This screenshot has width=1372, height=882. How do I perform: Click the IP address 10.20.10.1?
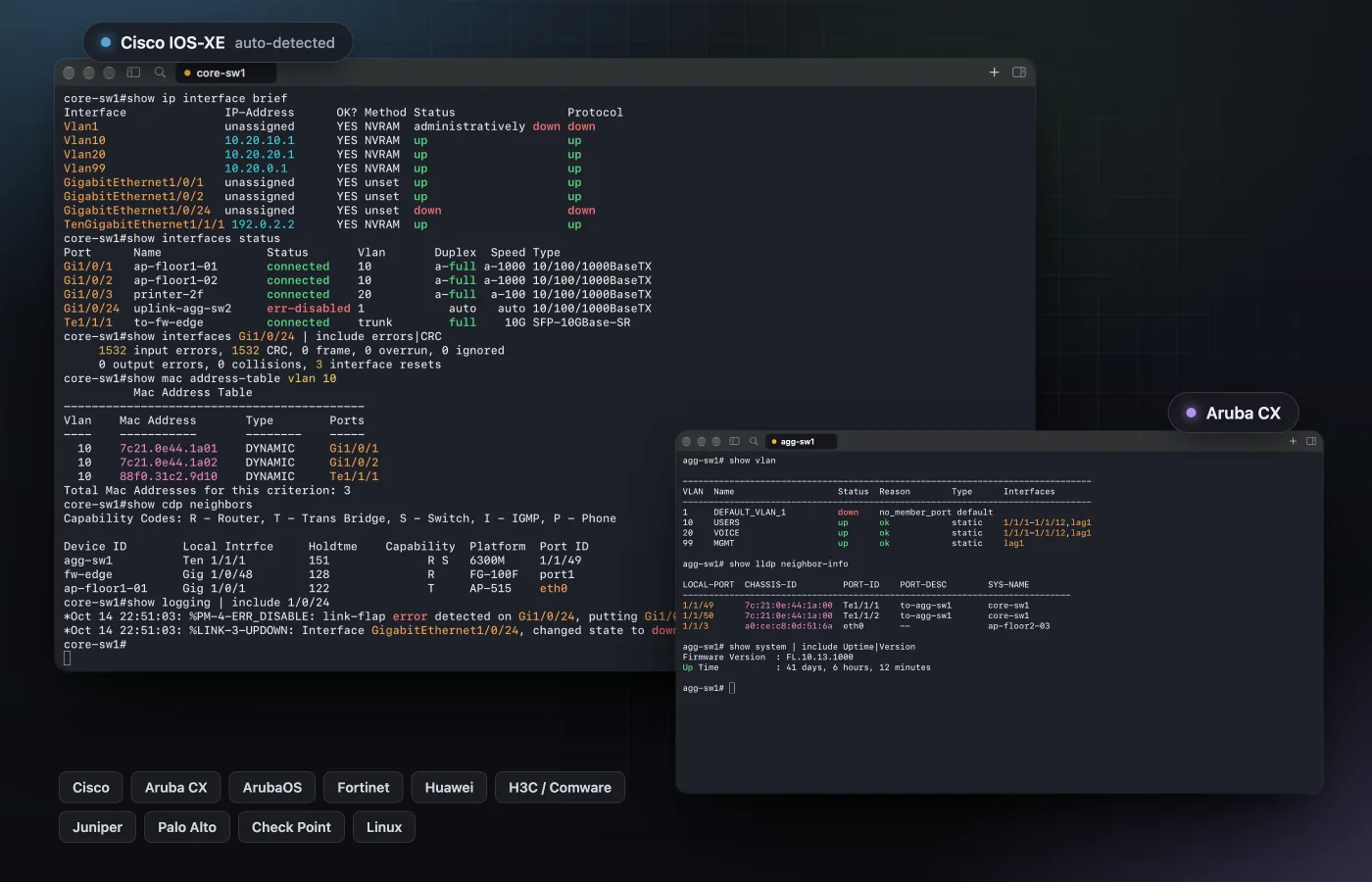point(260,140)
